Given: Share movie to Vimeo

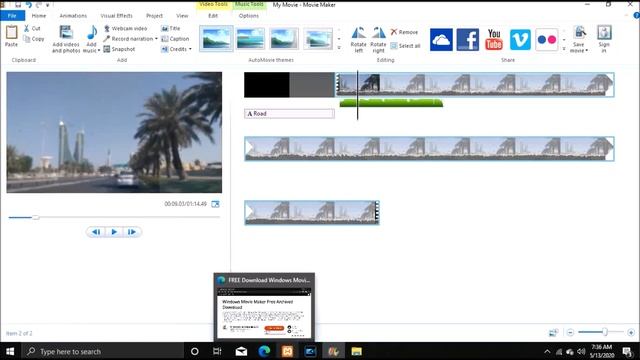Looking at the screenshot, I should (x=520, y=40).
